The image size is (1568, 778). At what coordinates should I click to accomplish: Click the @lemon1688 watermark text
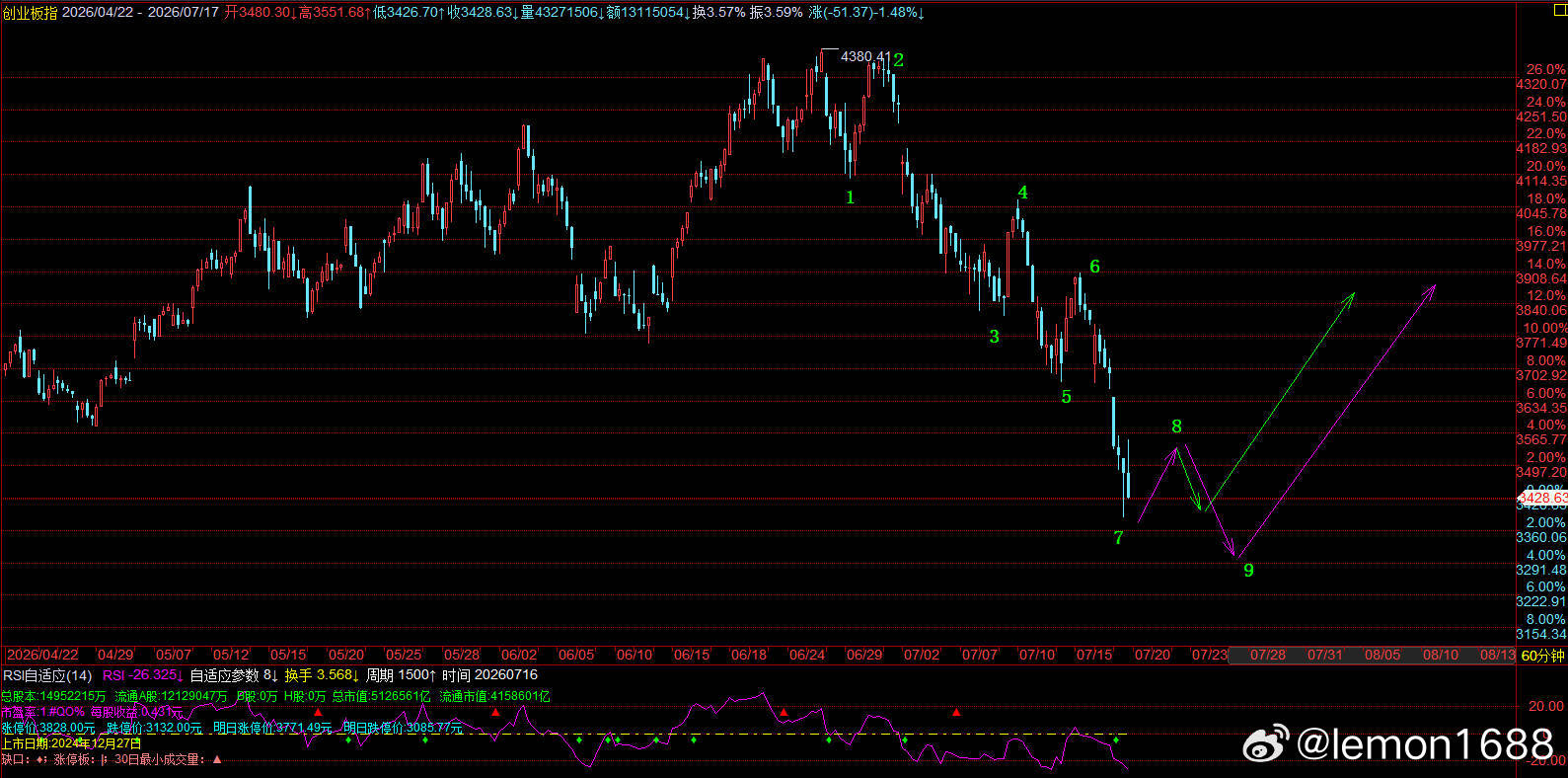(x=1426, y=743)
